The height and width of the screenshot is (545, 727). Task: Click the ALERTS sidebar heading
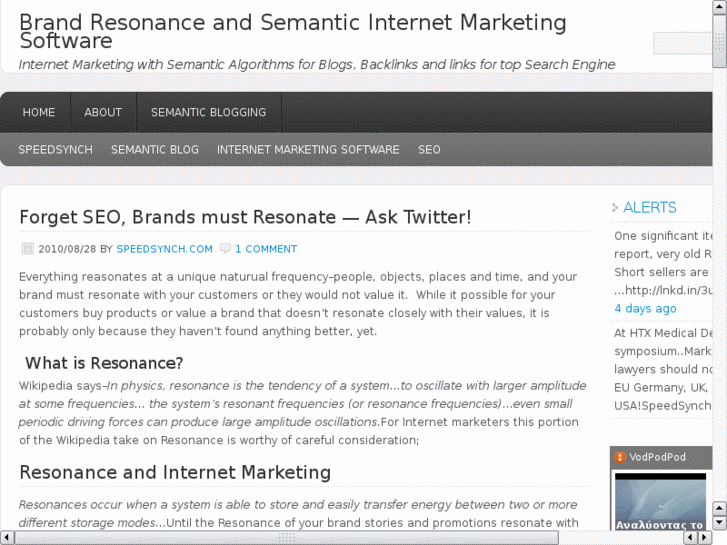click(650, 208)
